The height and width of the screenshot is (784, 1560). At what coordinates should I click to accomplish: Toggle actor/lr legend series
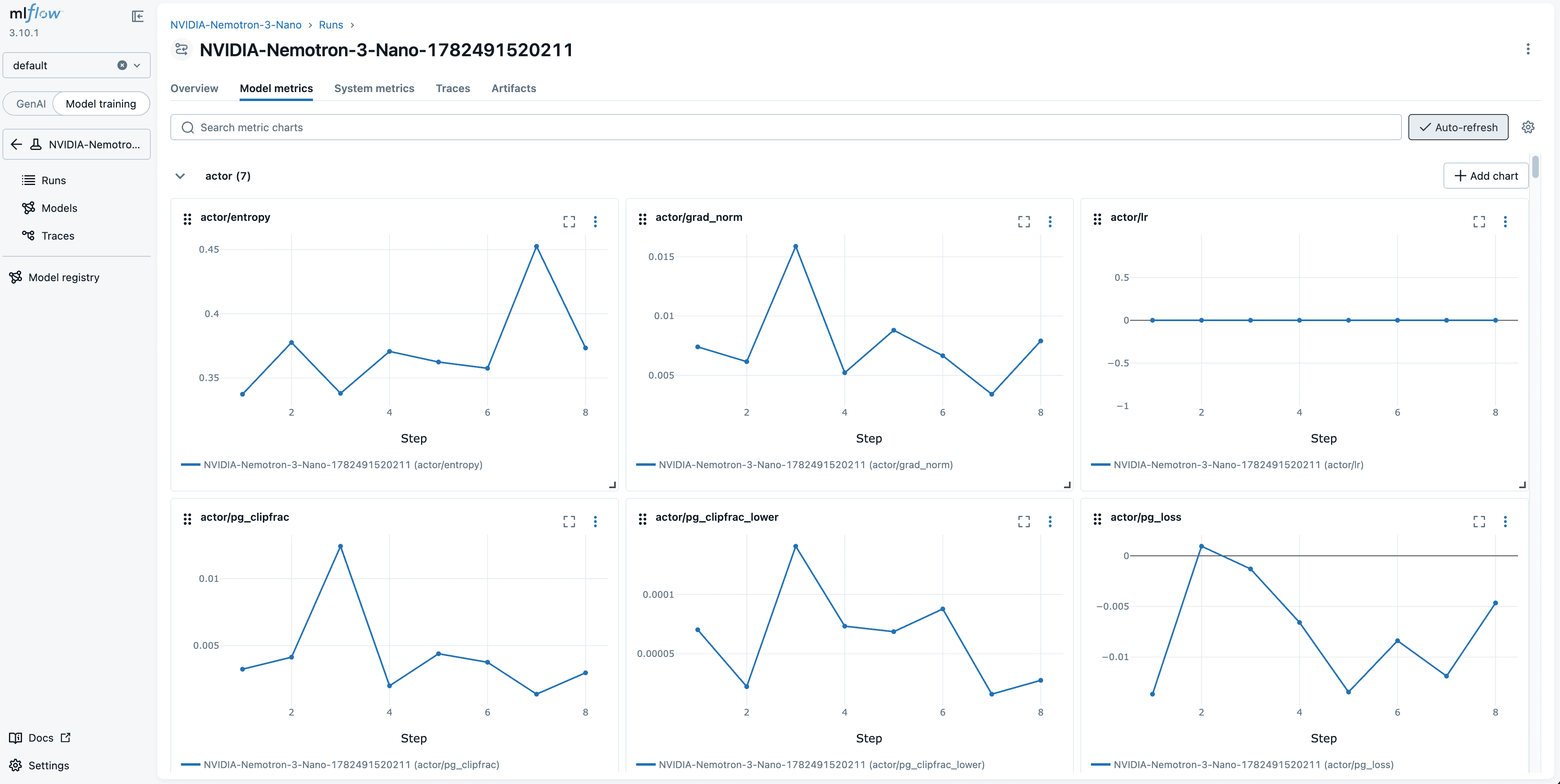[1227, 465]
